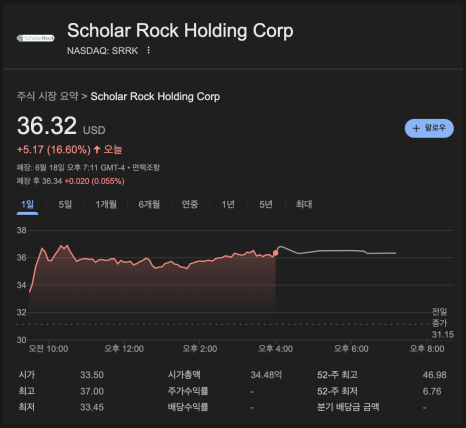Click the 오전 10:00 time axis label
The height and width of the screenshot is (428, 466).
[x=48, y=349]
